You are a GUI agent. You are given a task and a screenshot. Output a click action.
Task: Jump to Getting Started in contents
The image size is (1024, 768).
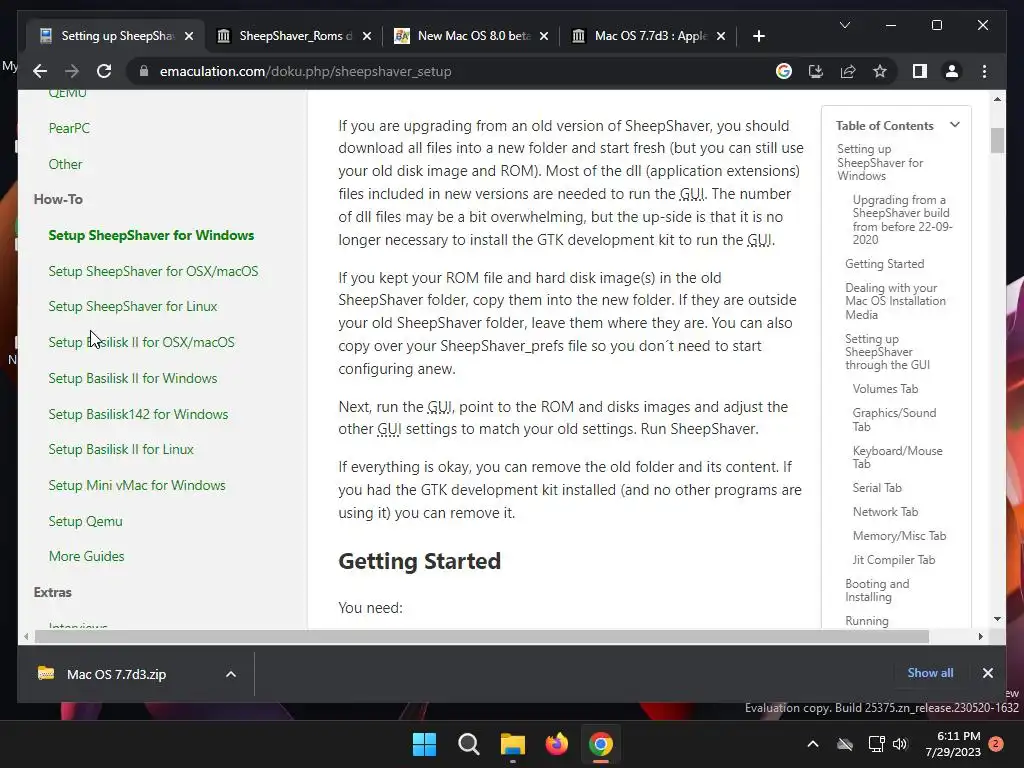(884, 264)
